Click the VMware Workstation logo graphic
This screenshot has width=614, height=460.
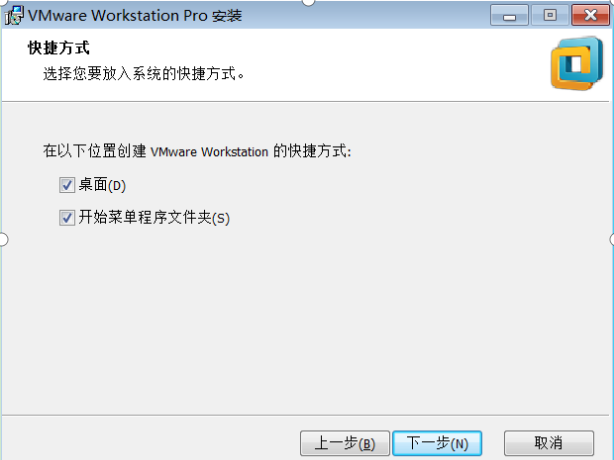pyautogui.click(x=577, y=64)
